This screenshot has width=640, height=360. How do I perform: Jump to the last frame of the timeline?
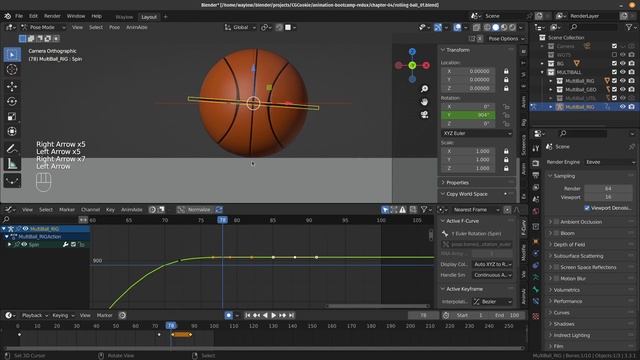pos(291,315)
